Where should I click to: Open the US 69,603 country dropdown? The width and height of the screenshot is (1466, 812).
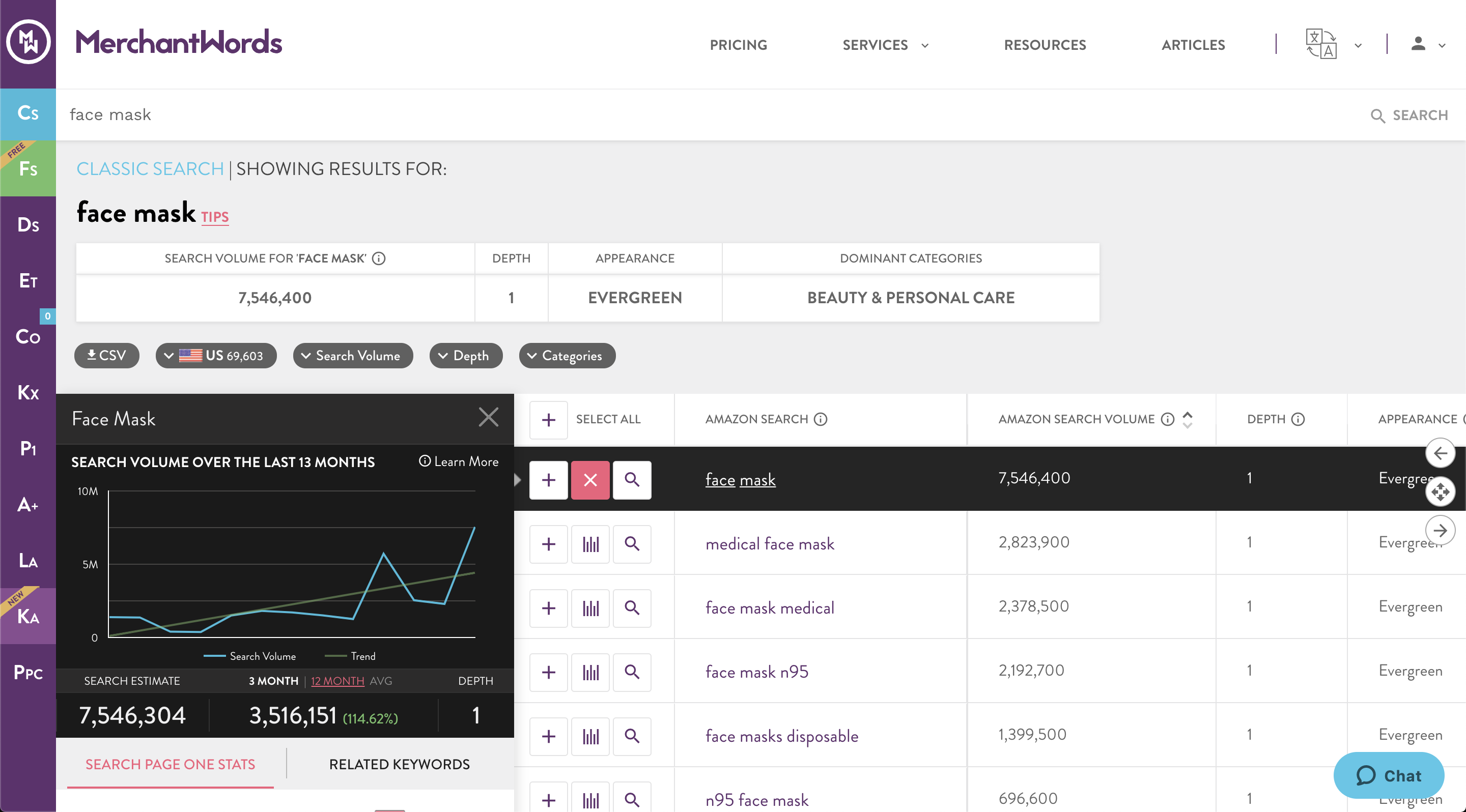click(x=216, y=356)
